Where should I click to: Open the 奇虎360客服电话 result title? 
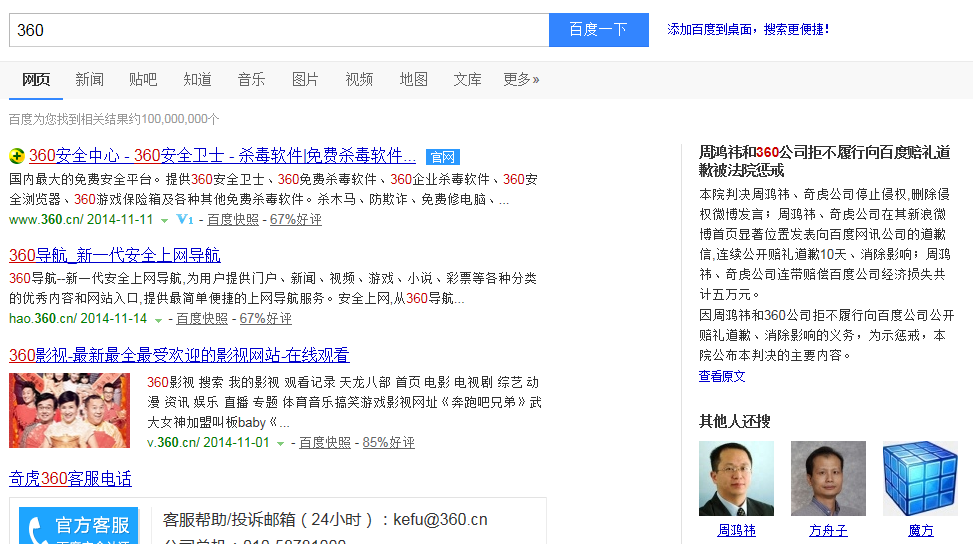click(70, 478)
